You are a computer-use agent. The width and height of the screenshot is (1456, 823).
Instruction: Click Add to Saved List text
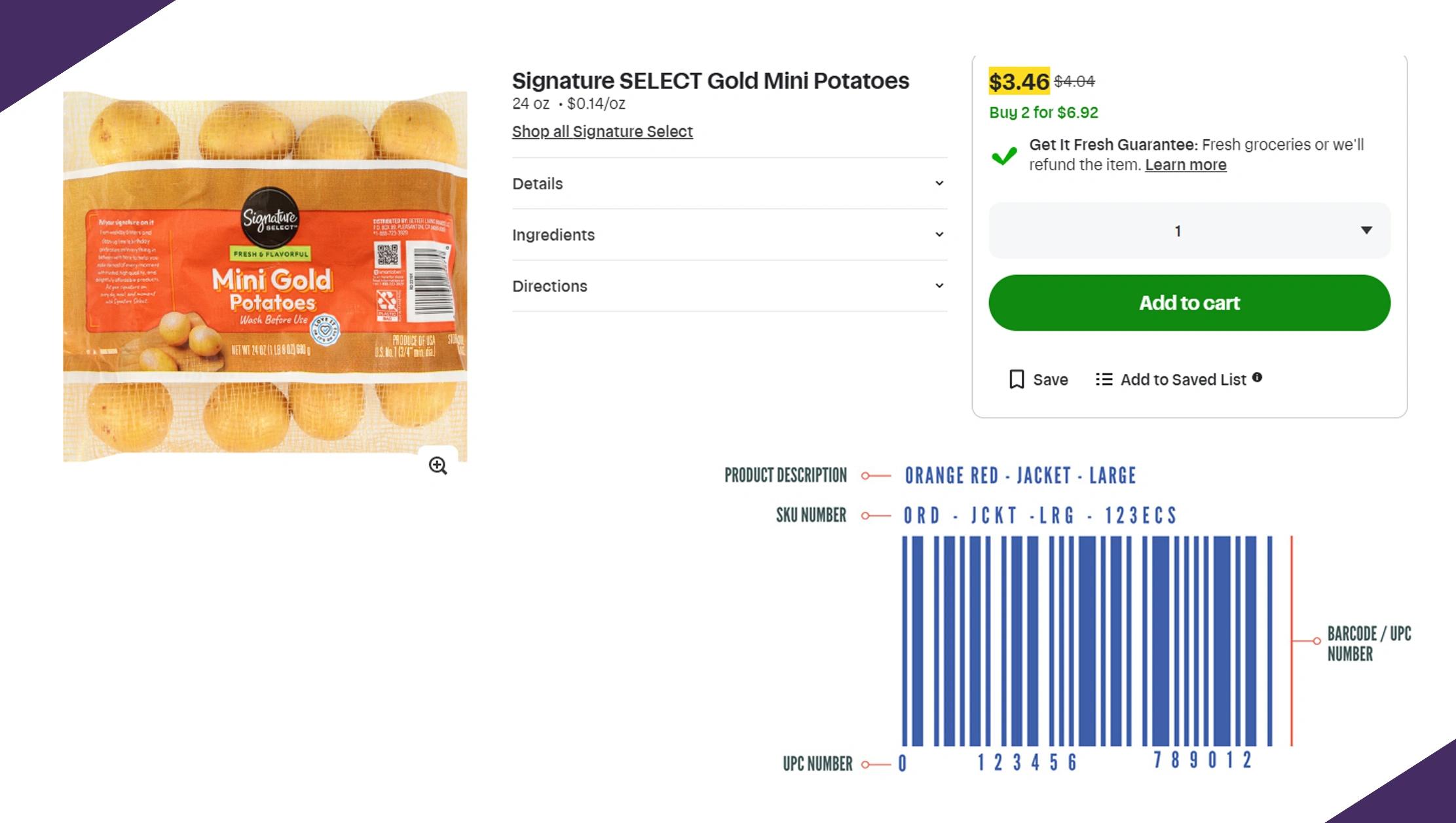[x=1183, y=380]
